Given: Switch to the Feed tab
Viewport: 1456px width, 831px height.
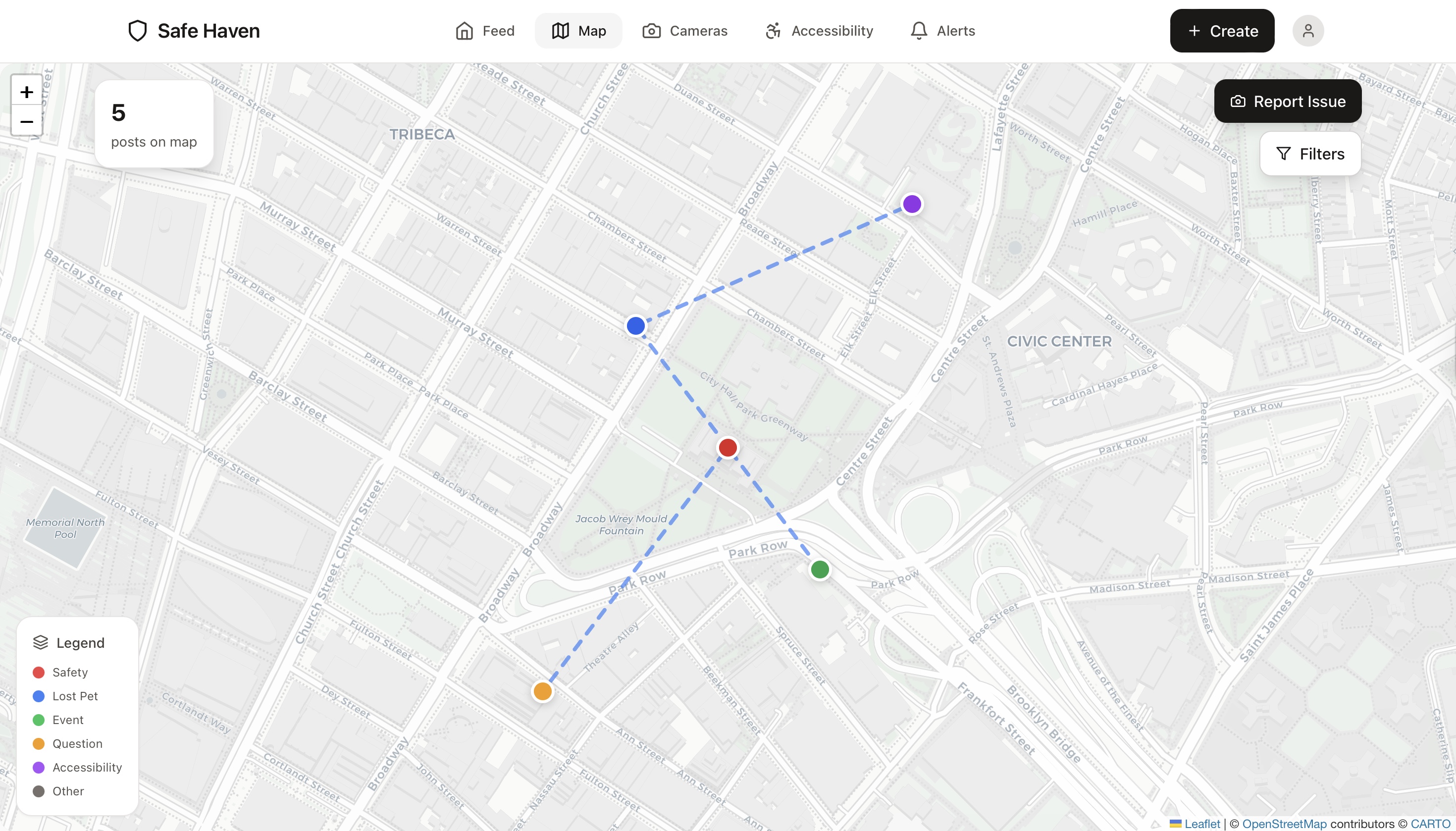Looking at the screenshot, I should (x=485, y=31).
